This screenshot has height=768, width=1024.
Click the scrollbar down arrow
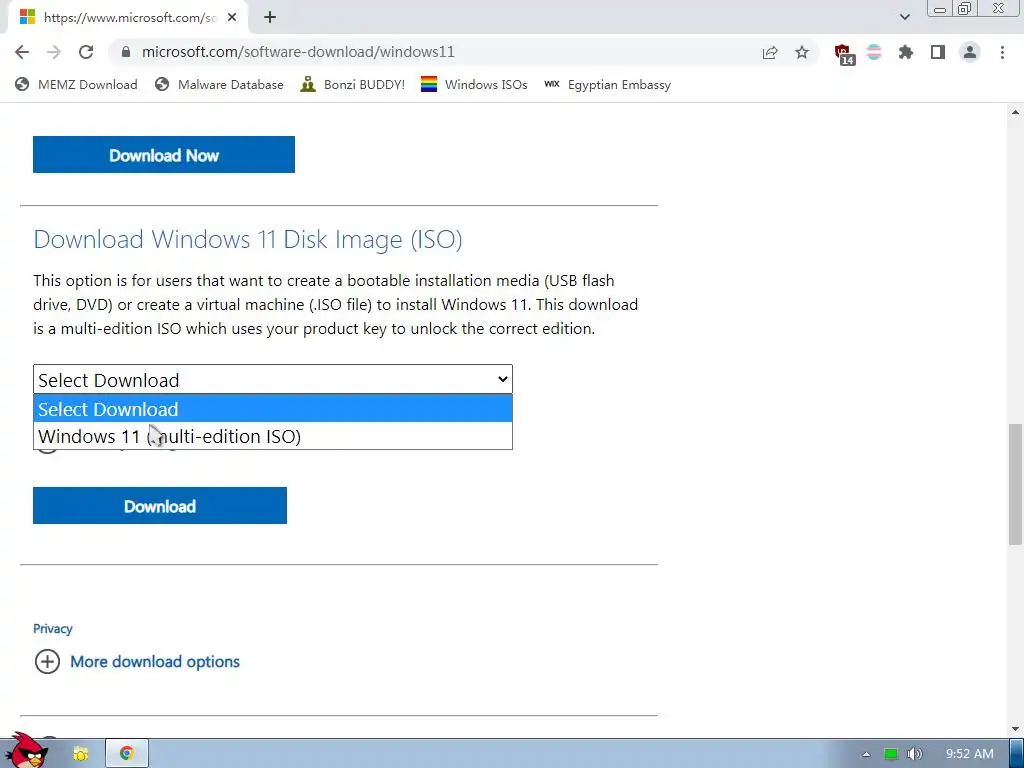(1015, 729)
